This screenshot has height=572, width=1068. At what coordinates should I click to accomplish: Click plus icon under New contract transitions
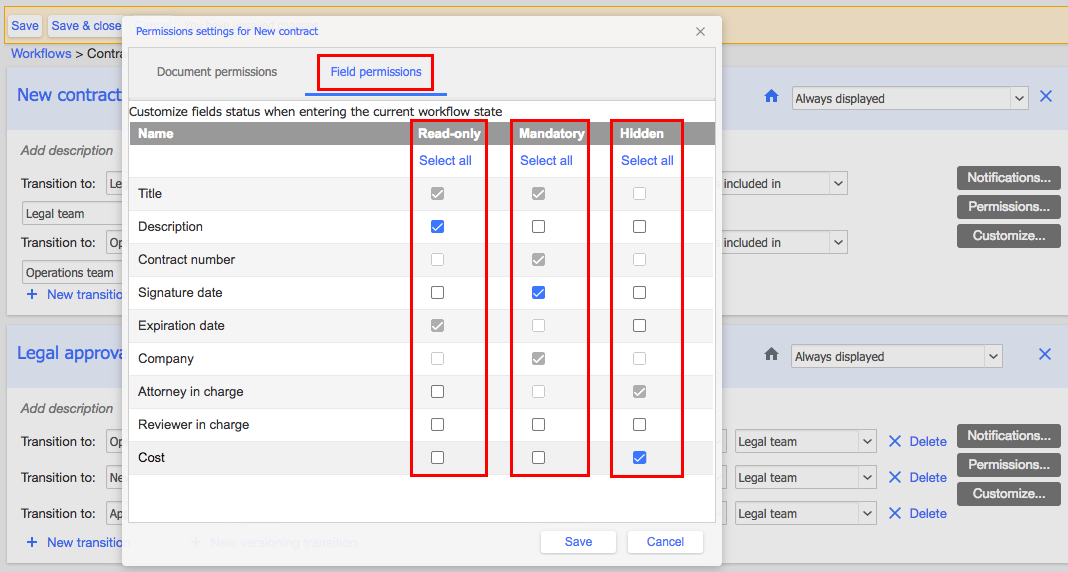[32, 294]
